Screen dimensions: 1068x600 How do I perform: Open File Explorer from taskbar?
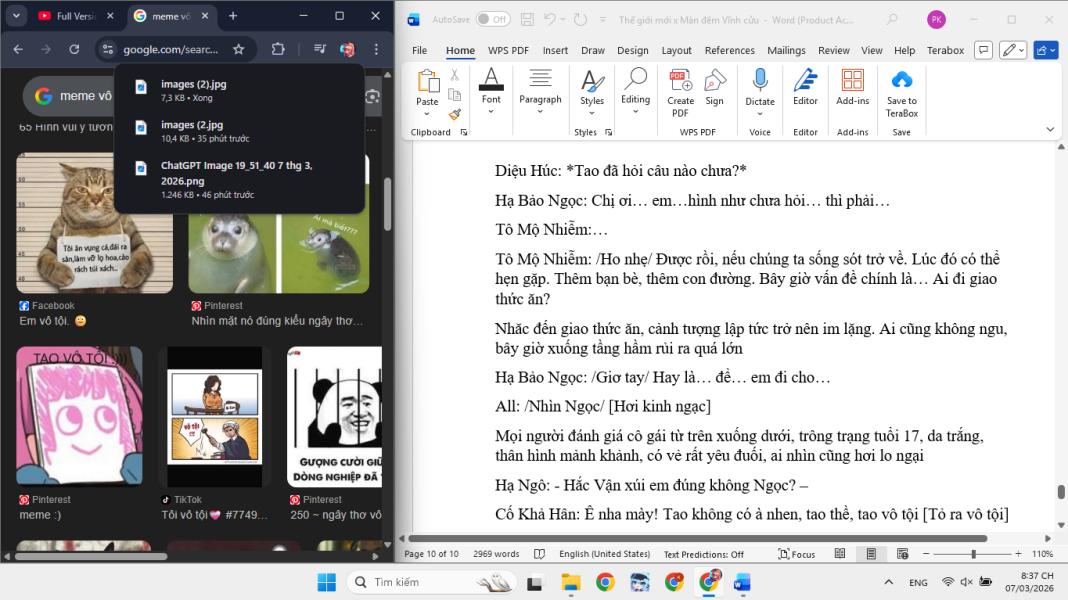click(x=570, y=582)
